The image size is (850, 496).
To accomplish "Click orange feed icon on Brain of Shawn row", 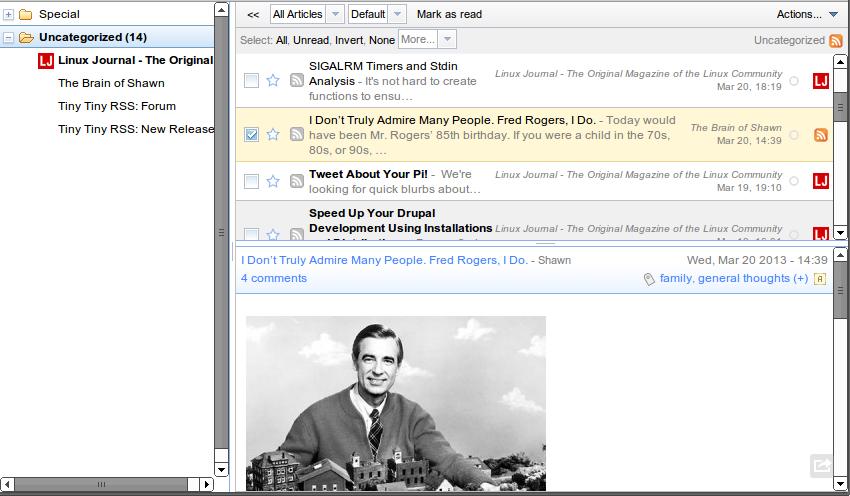I will pyautogui.click(x=820, y=135).
